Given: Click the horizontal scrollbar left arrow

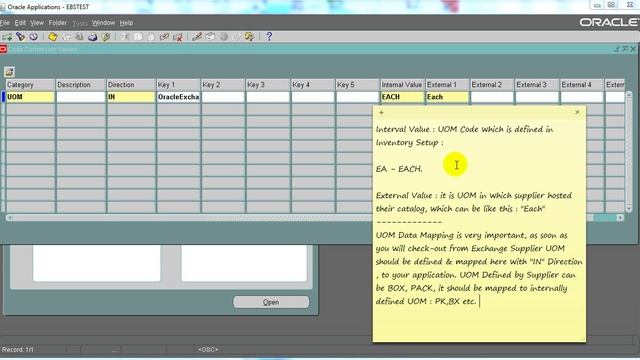Looking at the screenshot, I should point(9,218).
